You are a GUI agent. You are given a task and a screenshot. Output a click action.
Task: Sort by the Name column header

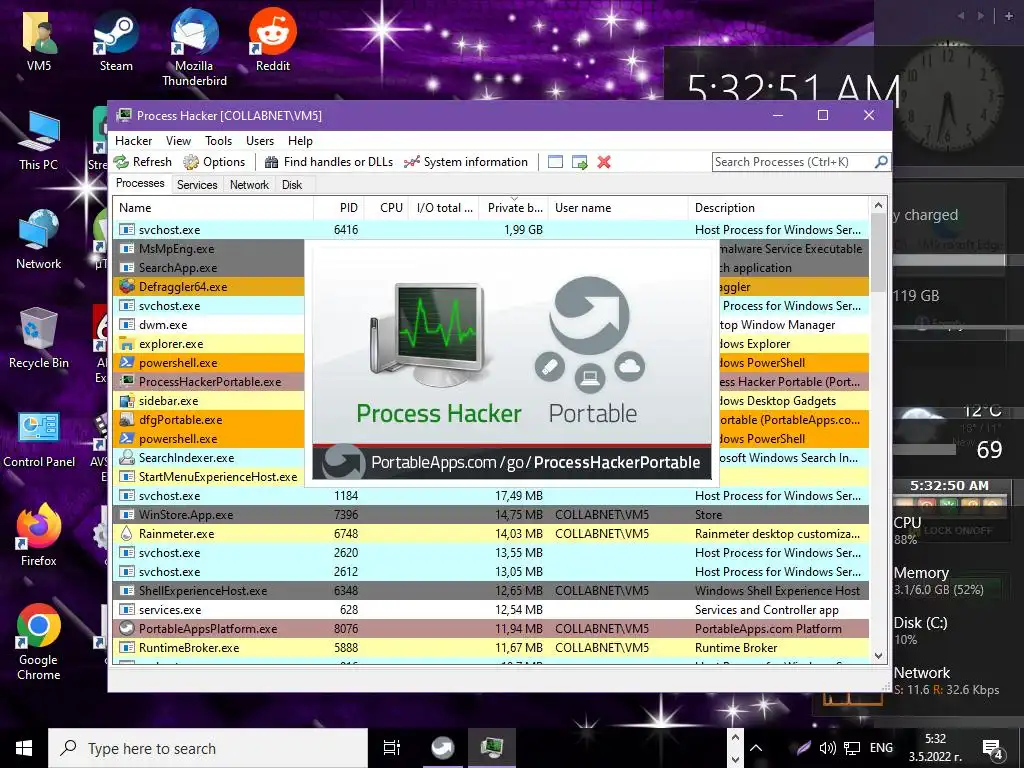(213, 208)
